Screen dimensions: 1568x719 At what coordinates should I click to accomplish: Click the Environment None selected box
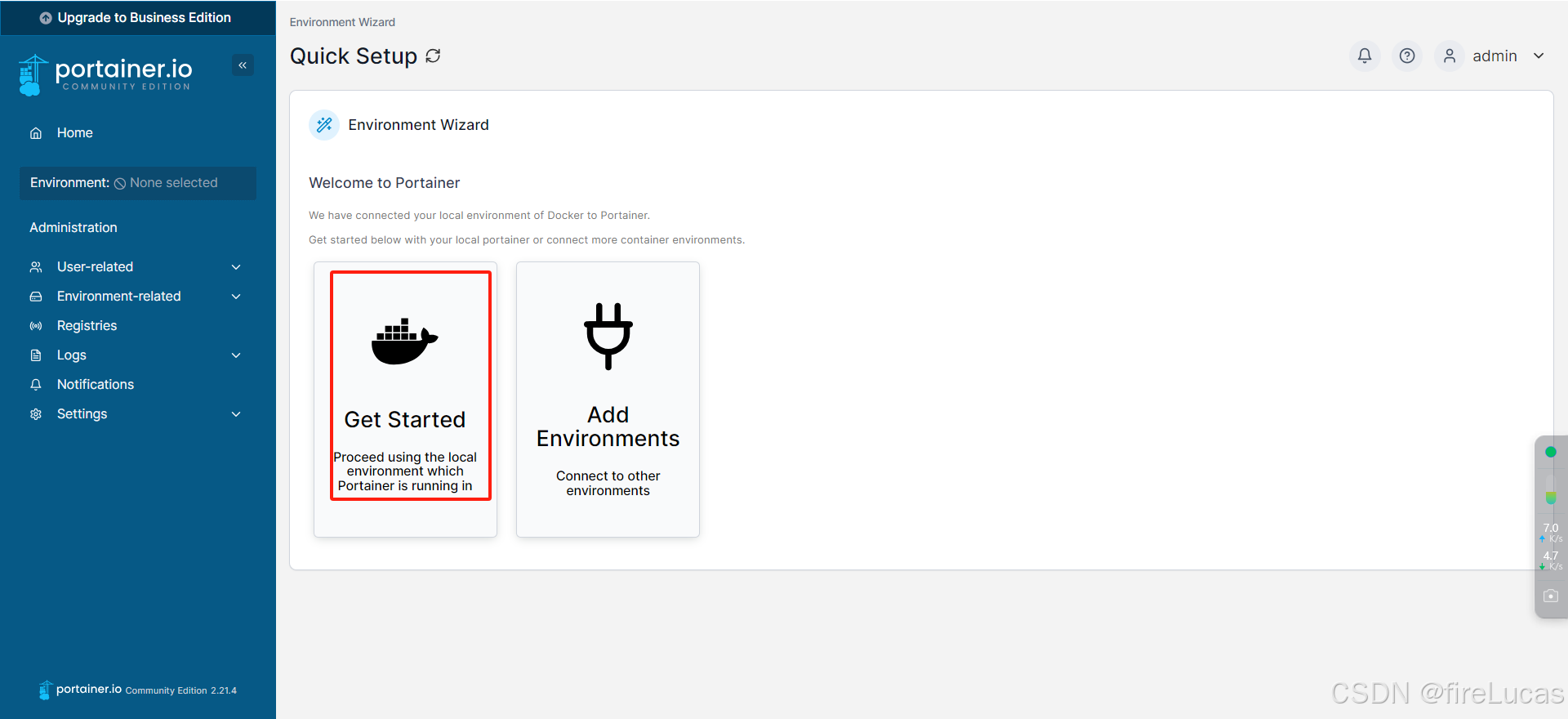(x=138, y=183)
